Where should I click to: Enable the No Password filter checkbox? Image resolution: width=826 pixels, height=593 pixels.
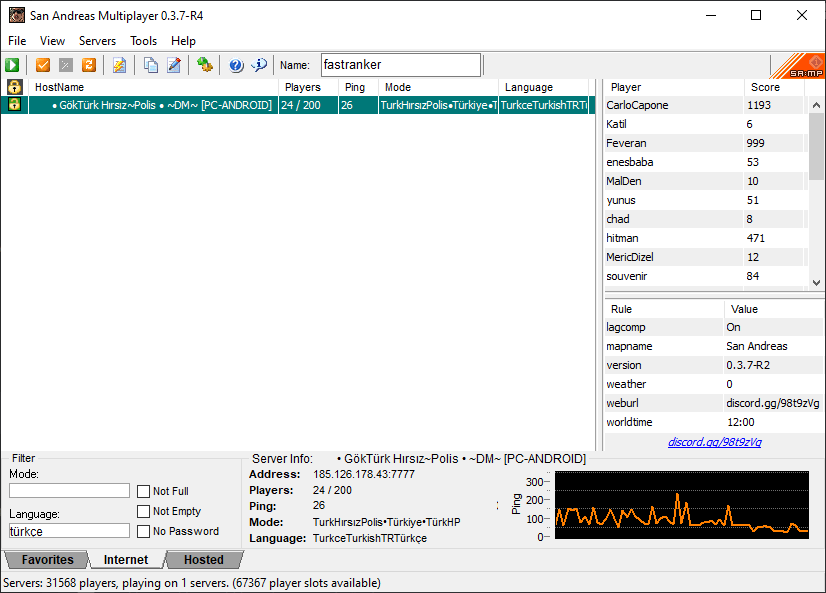tap(143, 531)
